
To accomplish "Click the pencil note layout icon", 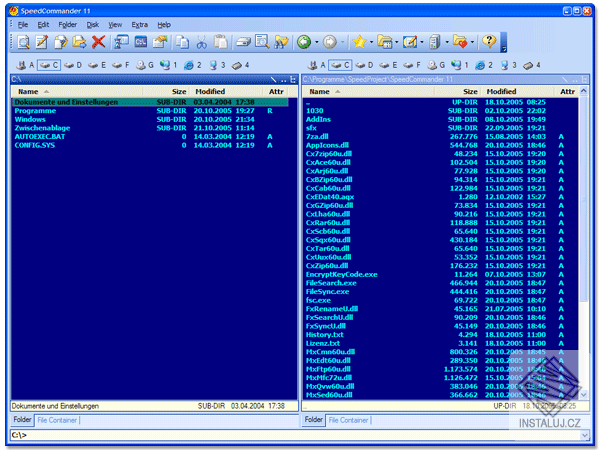I will click(410, 42).
